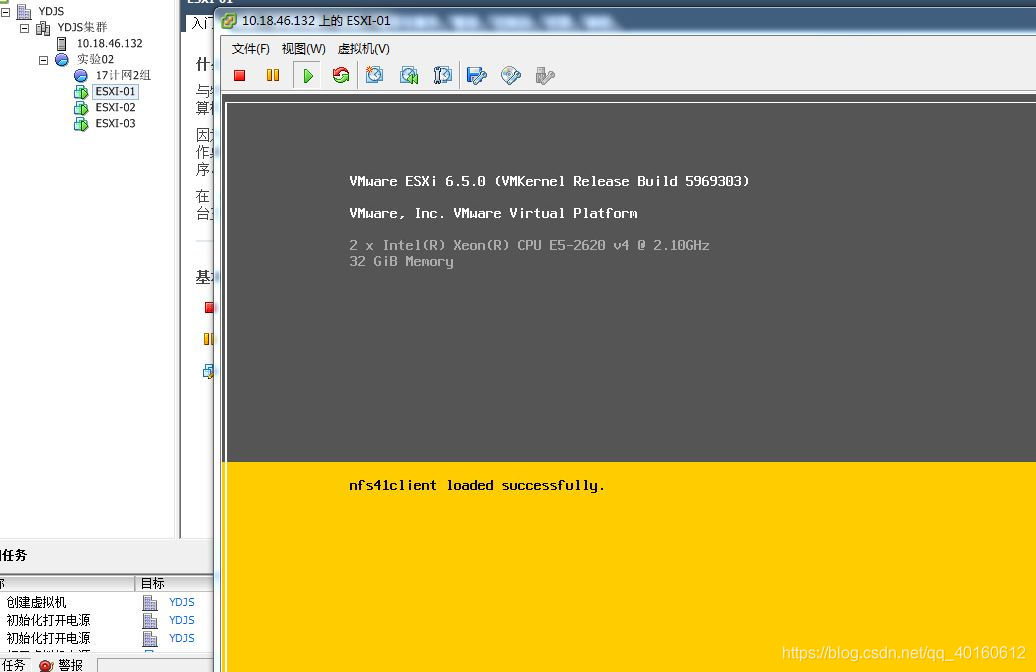Open the 虚拟机(V) menu
This screenshot has width=1036, height=672.
363,49
